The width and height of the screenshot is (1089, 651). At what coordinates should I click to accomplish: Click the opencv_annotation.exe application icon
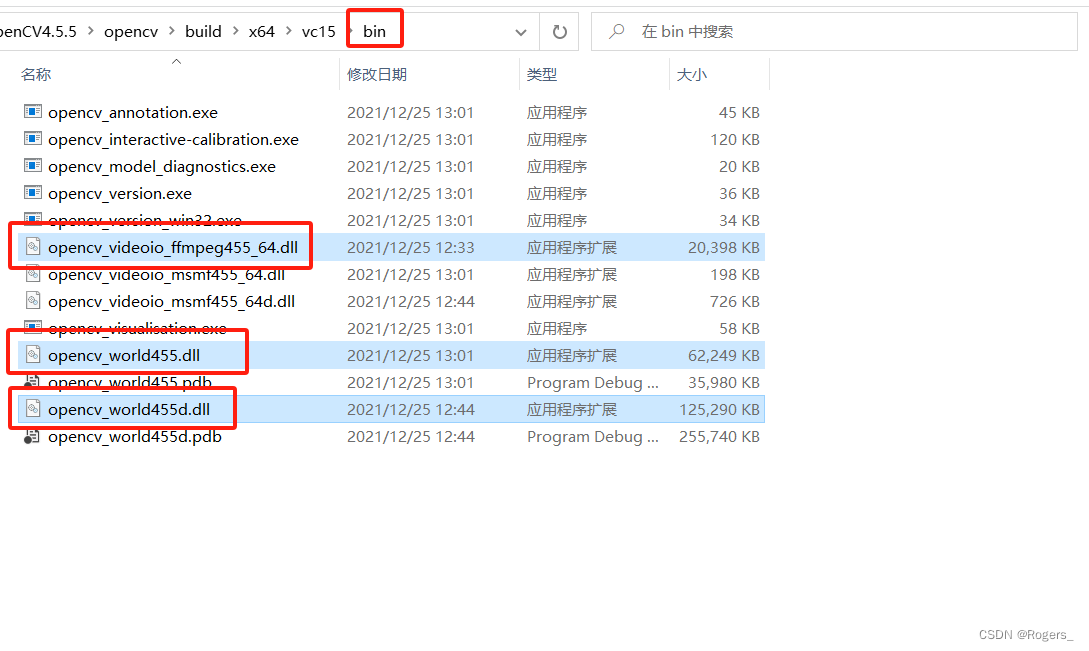point(32,112)
